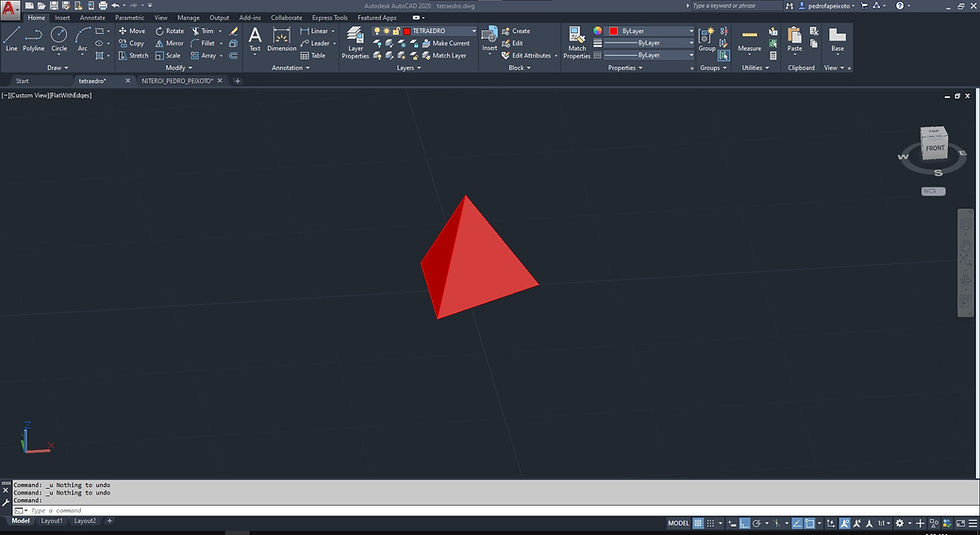Click the Plot printer icon
Screen dimensions: 980x535
point(103,6)
